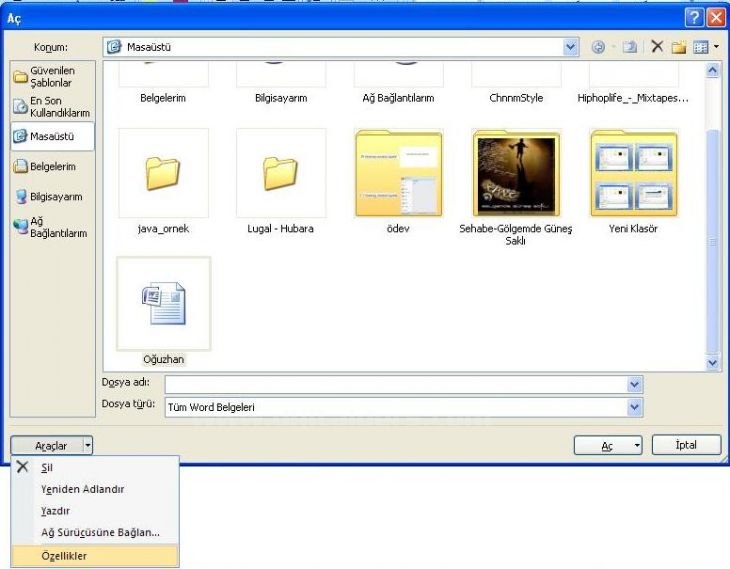
Task: Open Belgelerim from the places bar
Action: click(52, 166)
